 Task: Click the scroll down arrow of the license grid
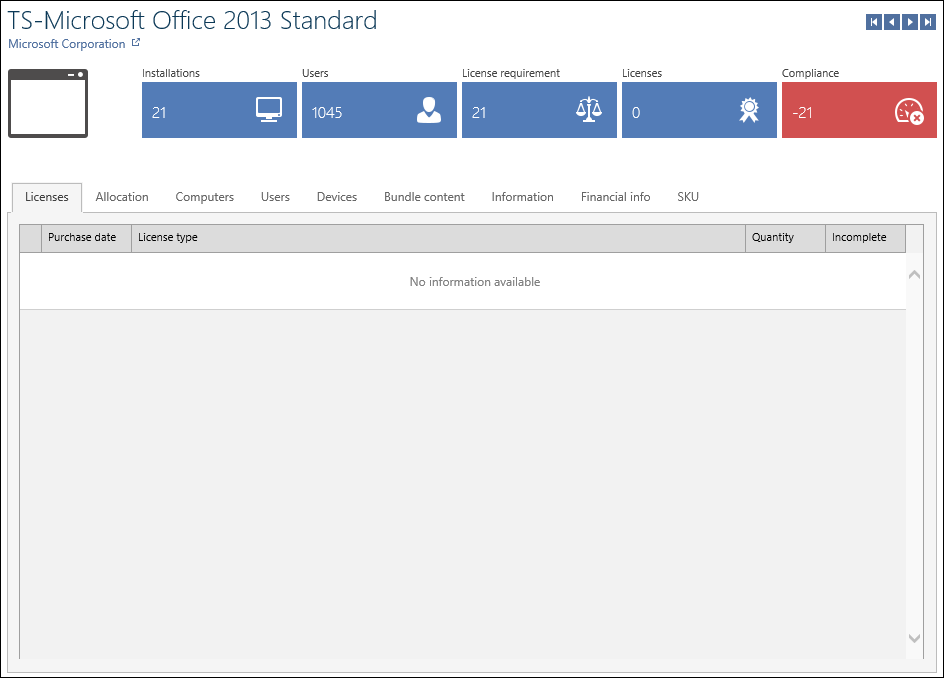click(x=914, y=638)
